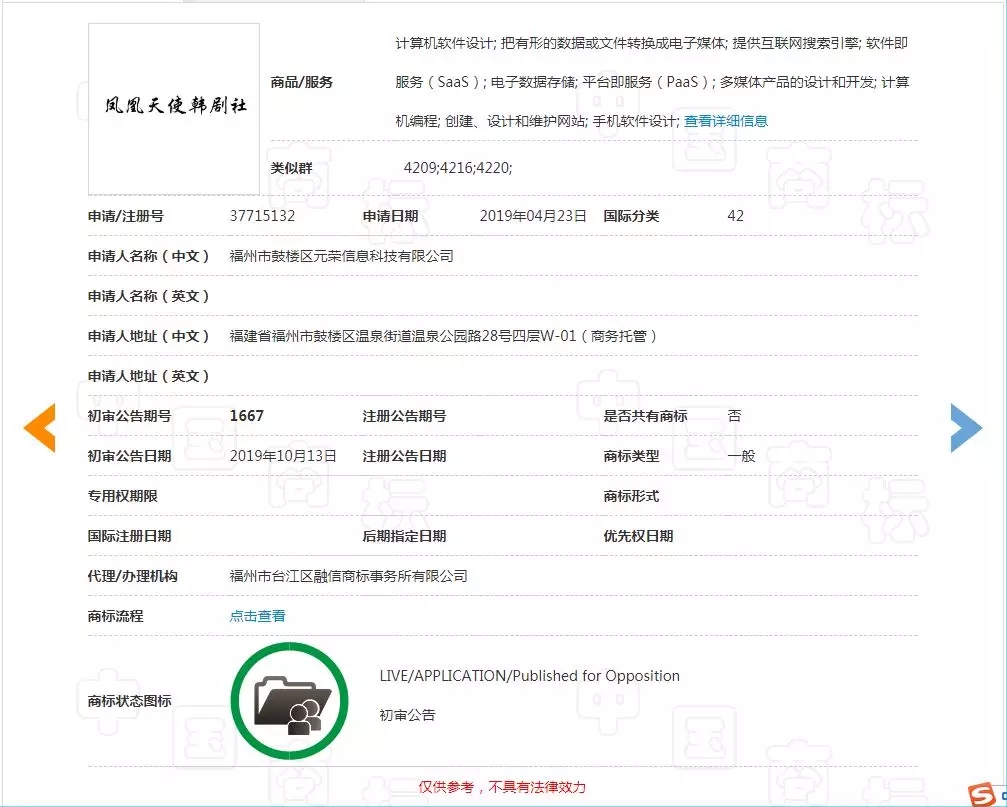Click the 后期指定日期 label
1007x807 pixels.
pos(405,535)
